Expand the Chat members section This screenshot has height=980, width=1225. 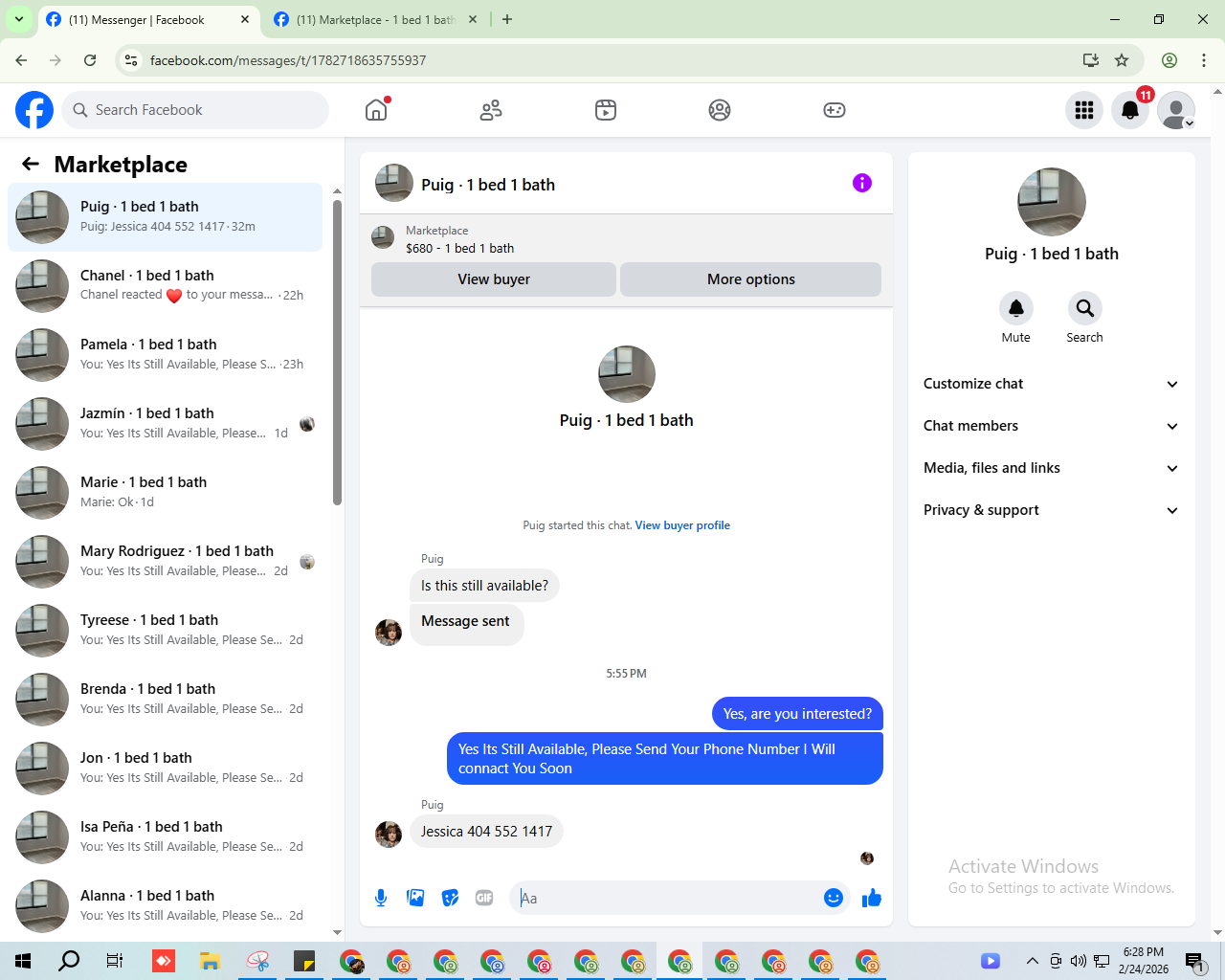click(x=1051, y=426)
